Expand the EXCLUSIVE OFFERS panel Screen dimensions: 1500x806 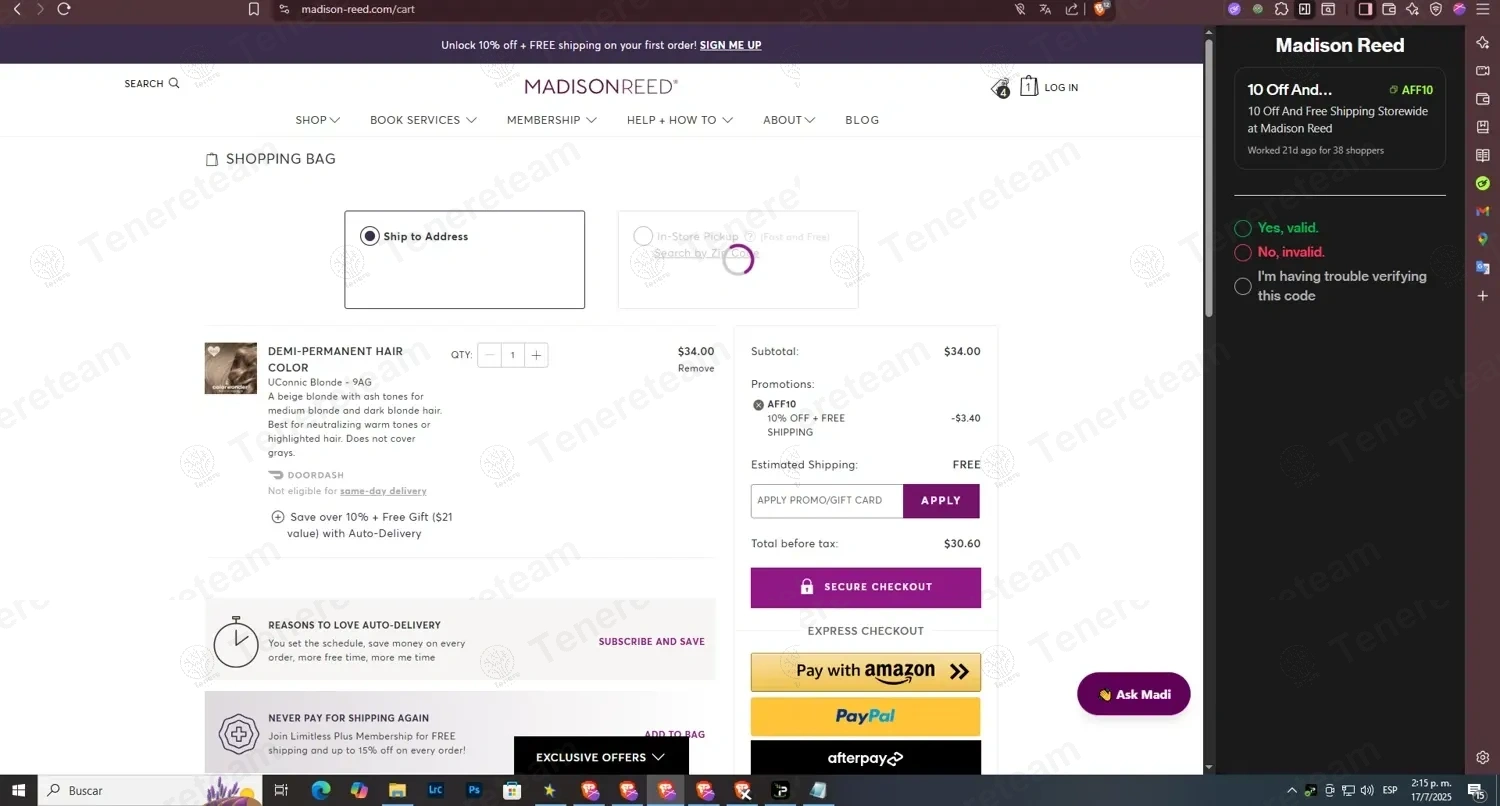point(601,757)
